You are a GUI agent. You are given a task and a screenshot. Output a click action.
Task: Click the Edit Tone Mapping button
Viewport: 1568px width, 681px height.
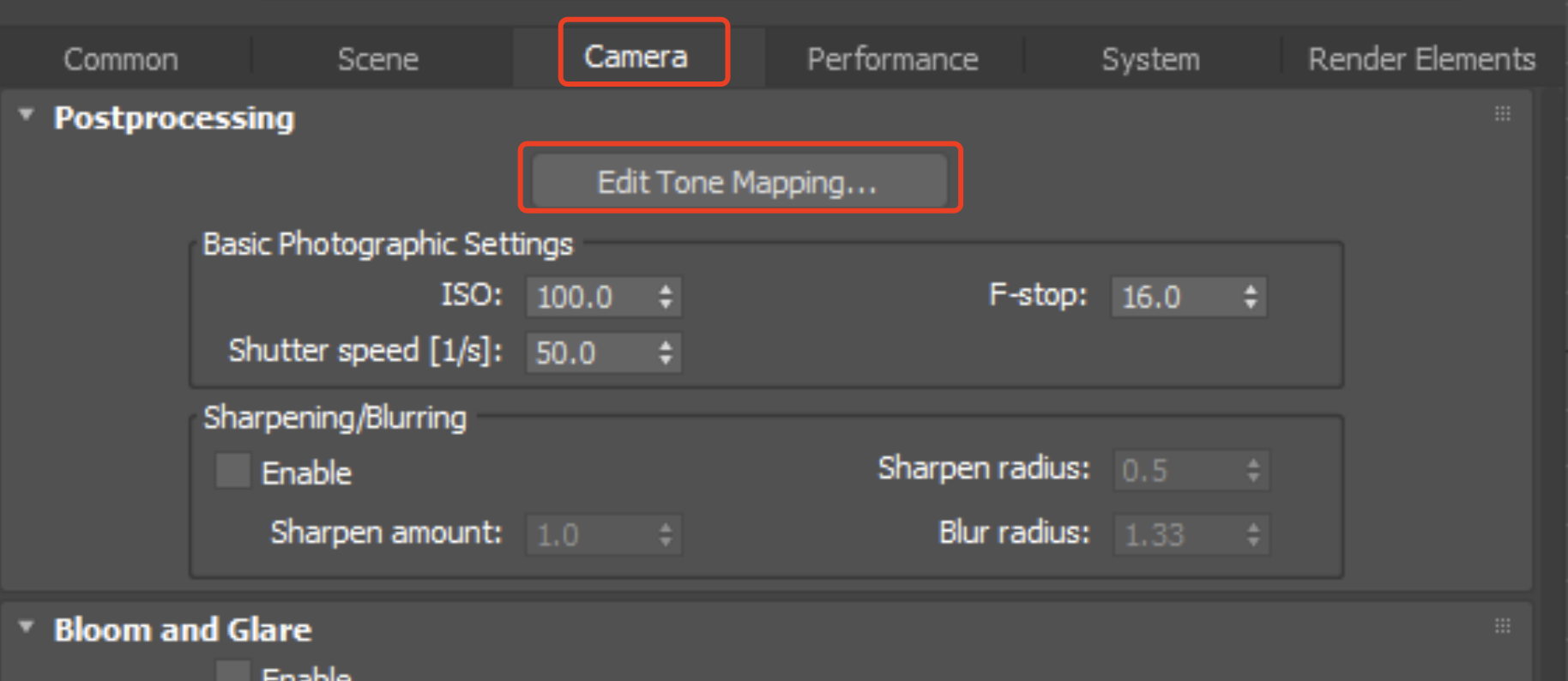pos(739,182)
